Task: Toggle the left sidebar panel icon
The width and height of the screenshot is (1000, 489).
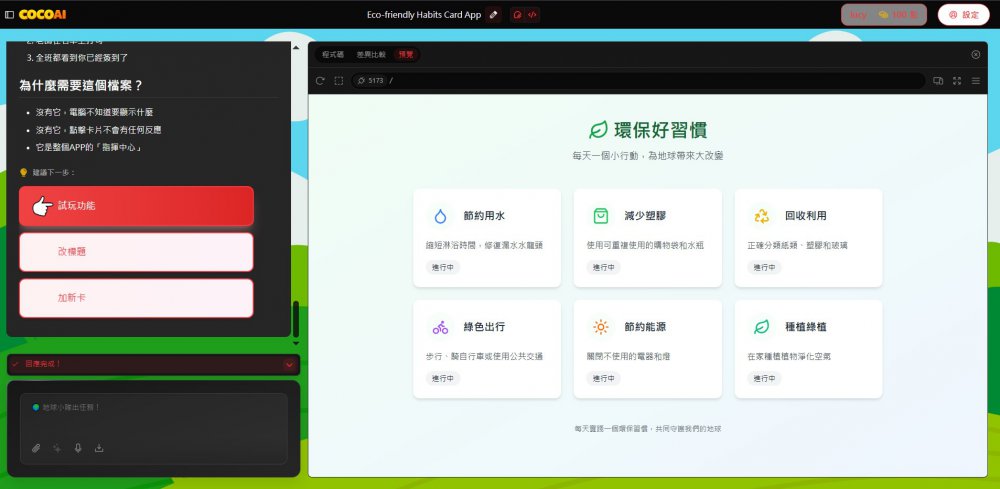Action: pyautogui.click(x=9, y=15)
